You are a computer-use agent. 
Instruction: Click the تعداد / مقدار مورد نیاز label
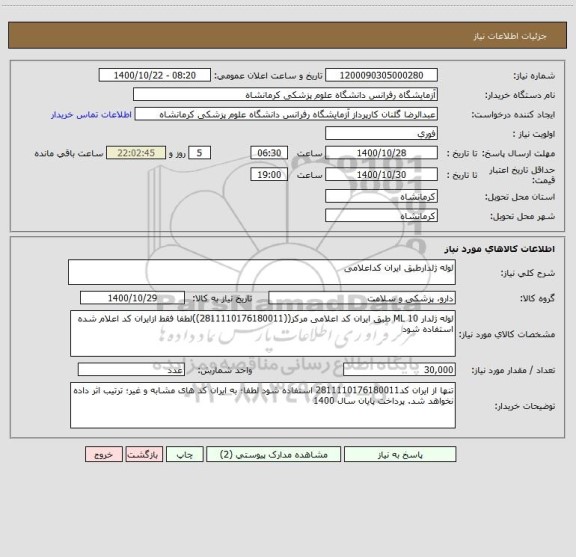click(513, 370)
